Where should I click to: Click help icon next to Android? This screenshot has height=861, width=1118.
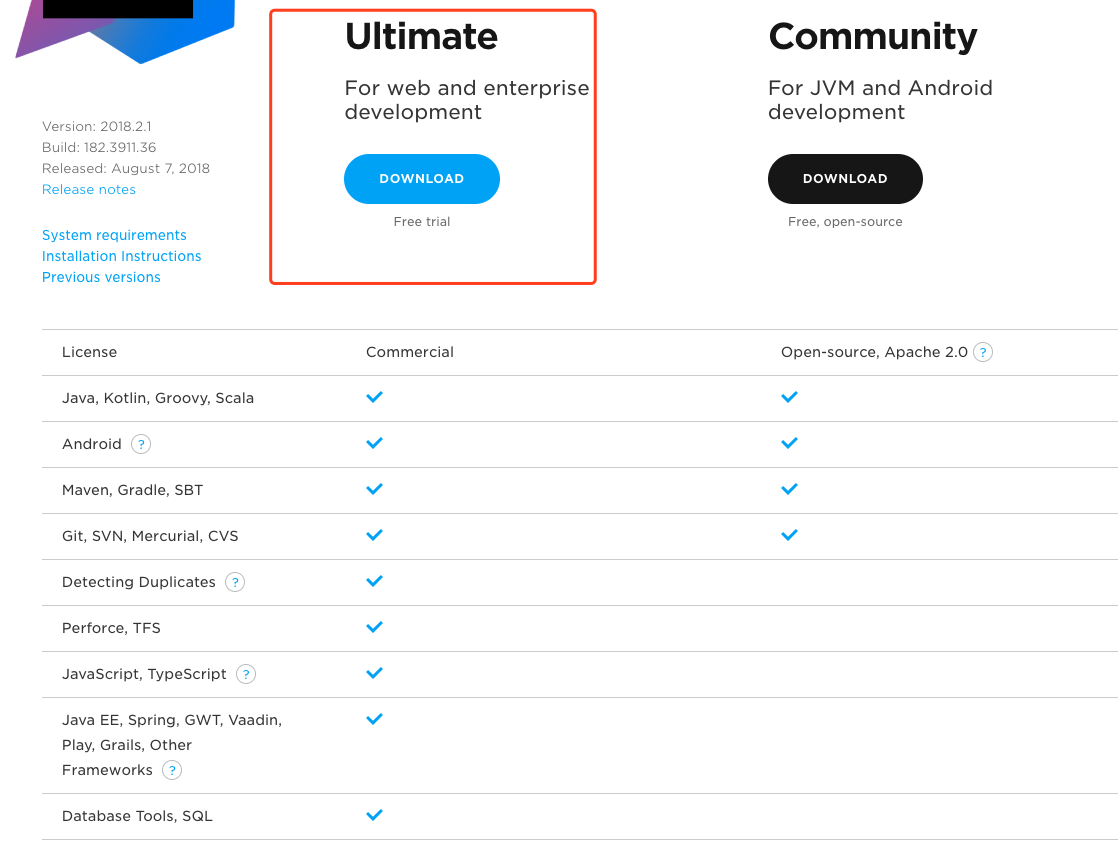(141, 444)
